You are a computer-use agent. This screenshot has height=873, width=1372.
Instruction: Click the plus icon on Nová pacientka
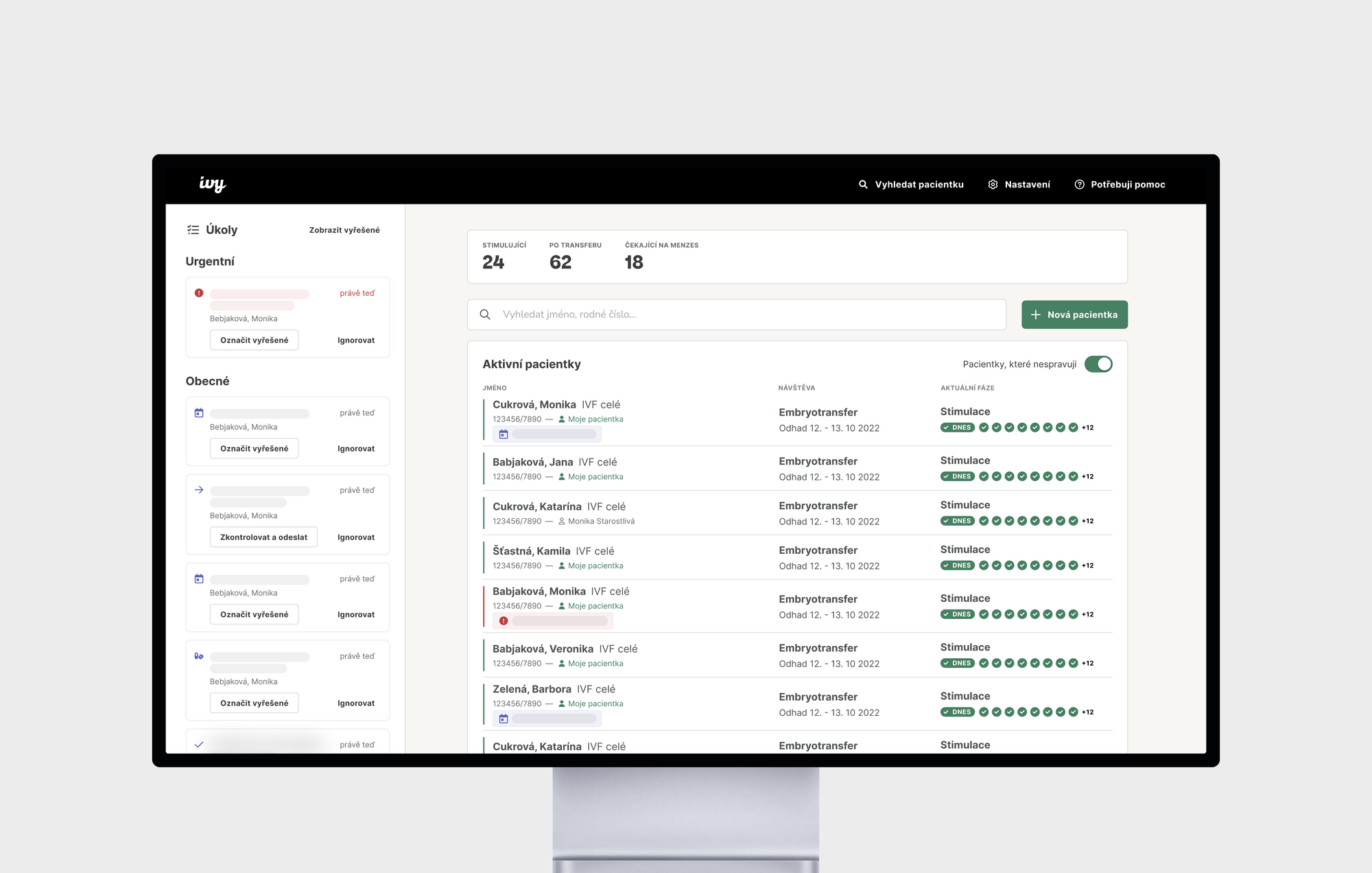click(x=1036, y=314)
